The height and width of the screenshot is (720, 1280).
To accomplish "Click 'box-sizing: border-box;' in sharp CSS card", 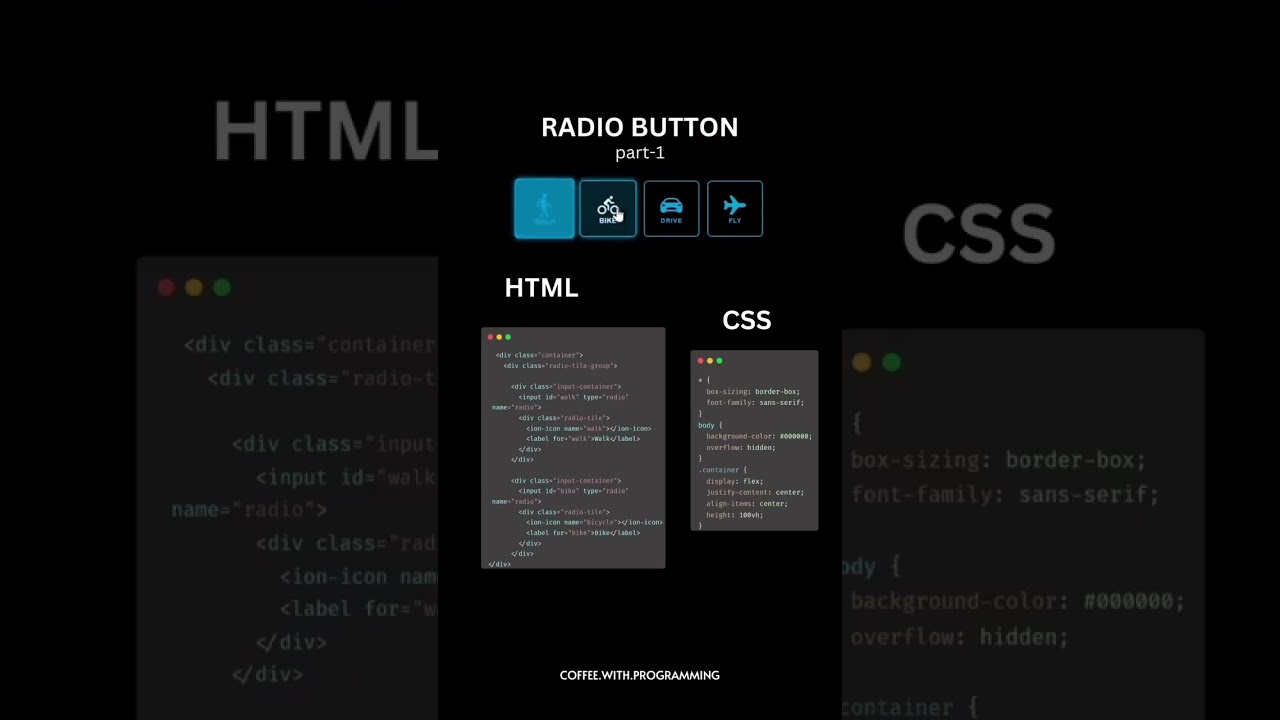I will 753,391.
